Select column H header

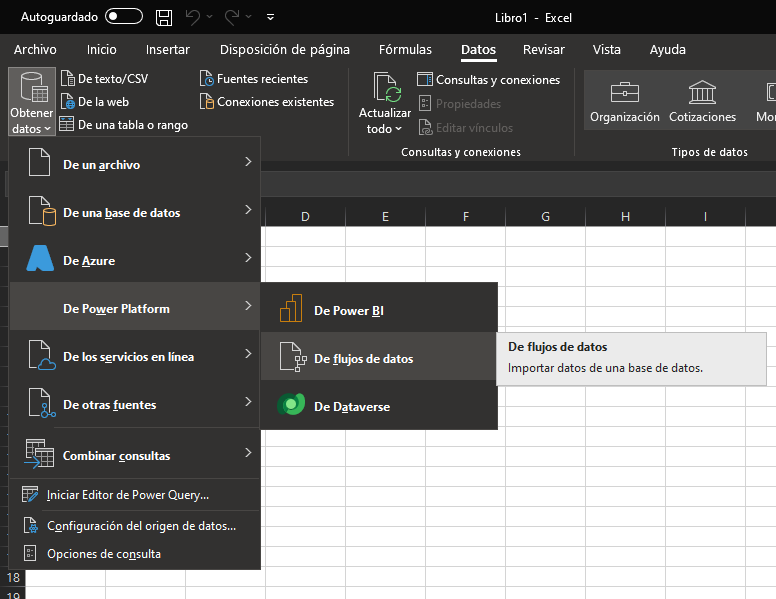(626, 216)
